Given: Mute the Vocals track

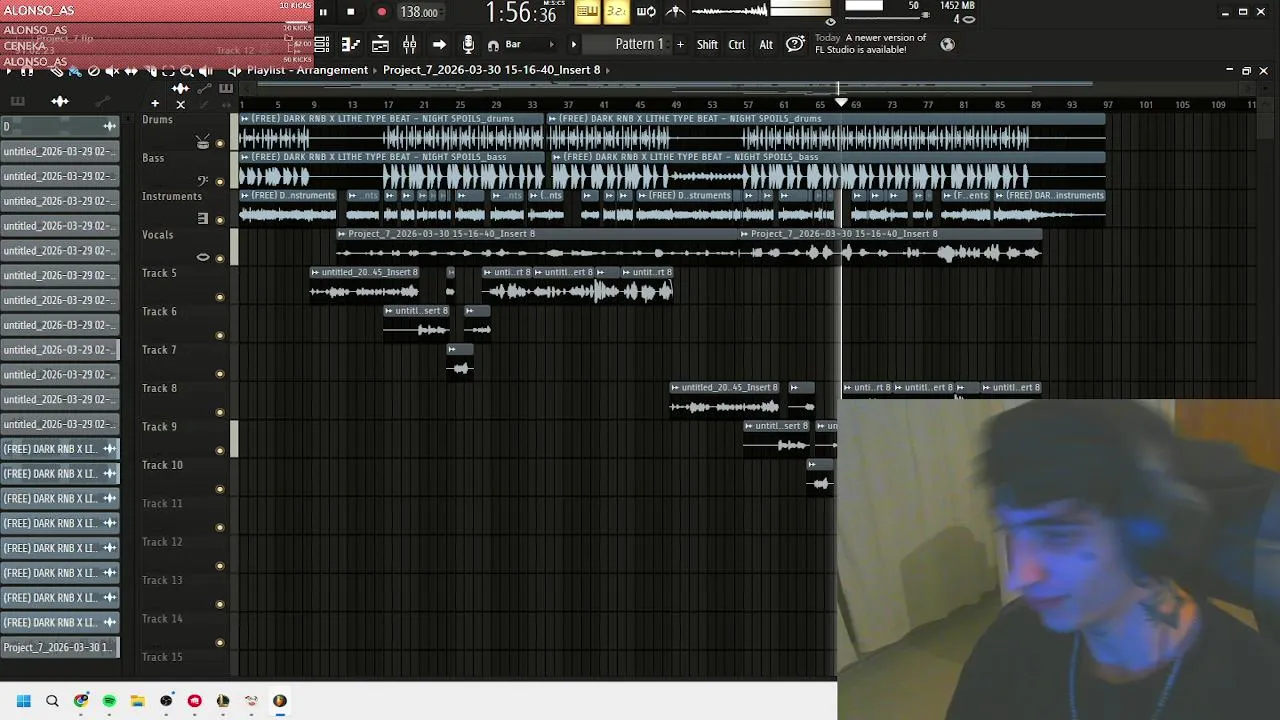Looking at the screenshot, I should (220, 259).
